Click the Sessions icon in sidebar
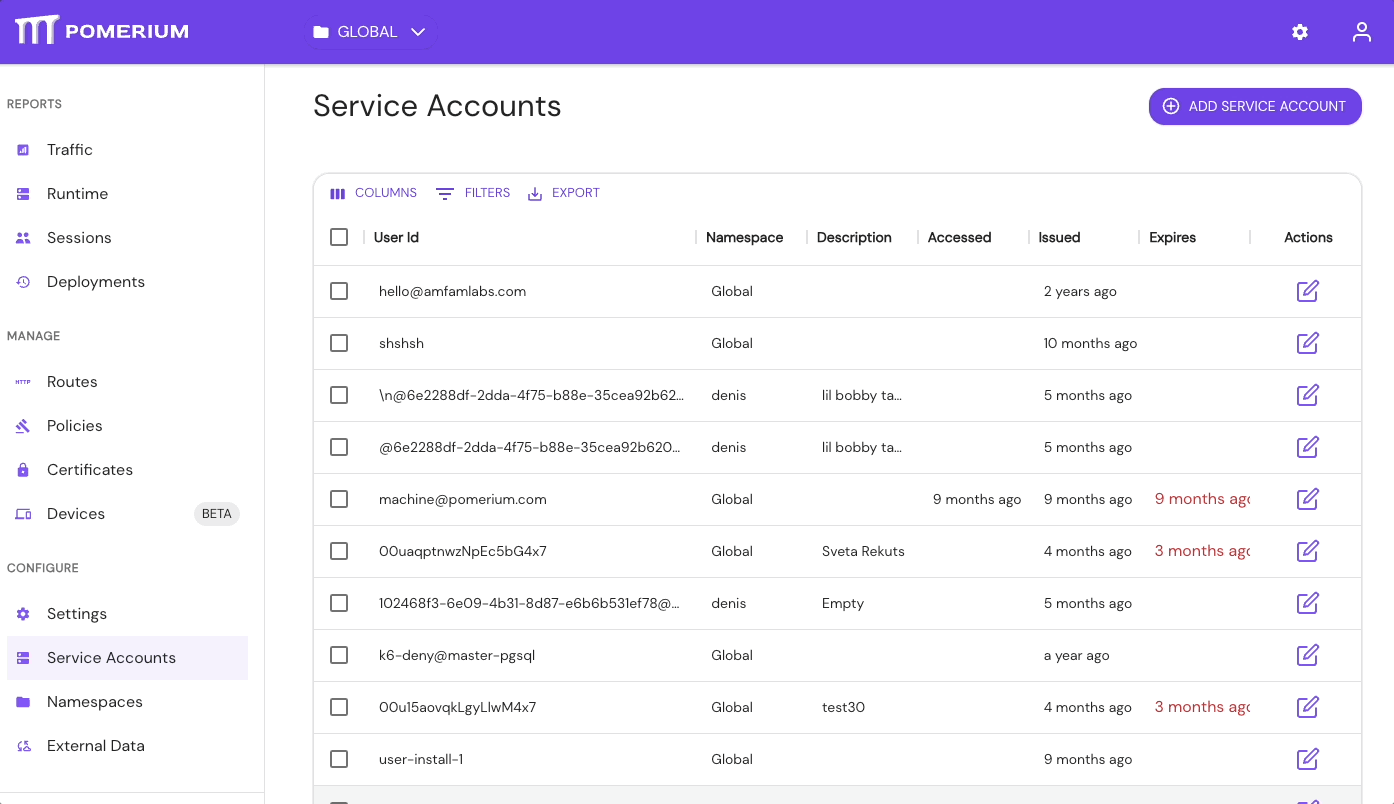This screenshot has height=804, width=1394. 22,237
